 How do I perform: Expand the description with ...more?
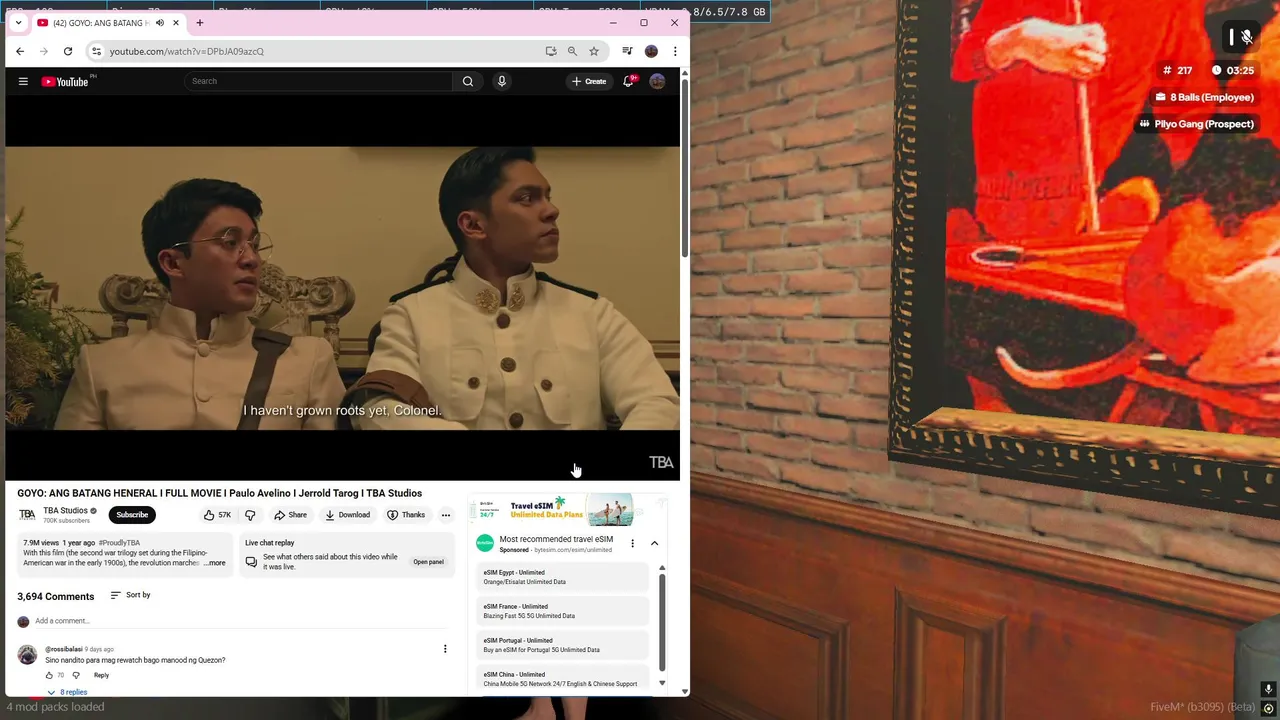click(216, 563)
